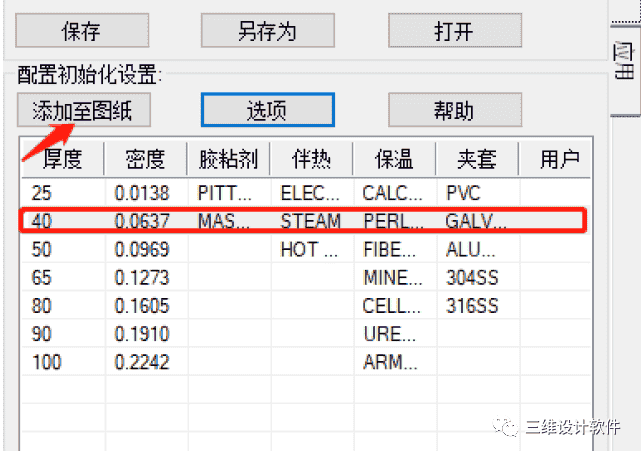Screen dimensions: 641x455
Task: Select adhesive PITT... cell
Action: tap(224, 193)
